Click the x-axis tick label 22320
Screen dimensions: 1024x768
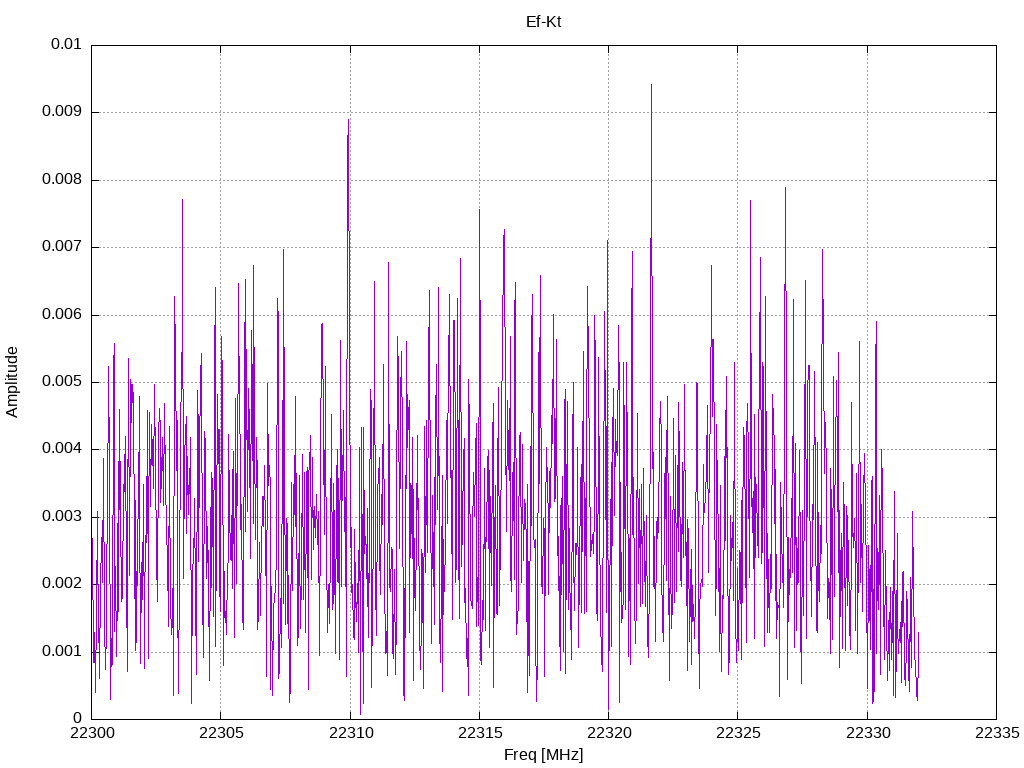tap(609, 733)
